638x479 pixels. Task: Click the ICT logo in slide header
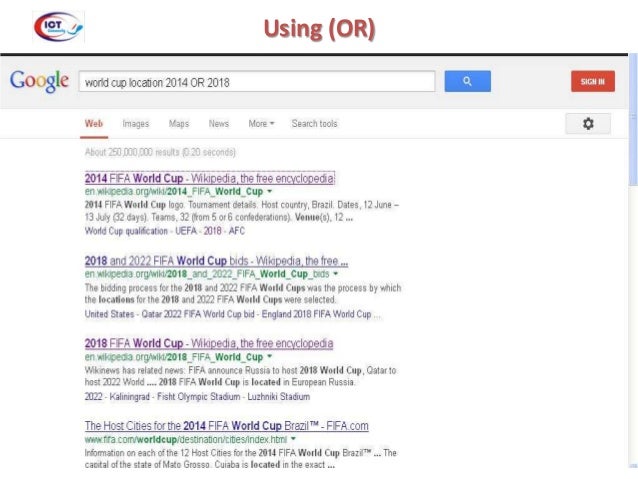(x=58, y=27)
